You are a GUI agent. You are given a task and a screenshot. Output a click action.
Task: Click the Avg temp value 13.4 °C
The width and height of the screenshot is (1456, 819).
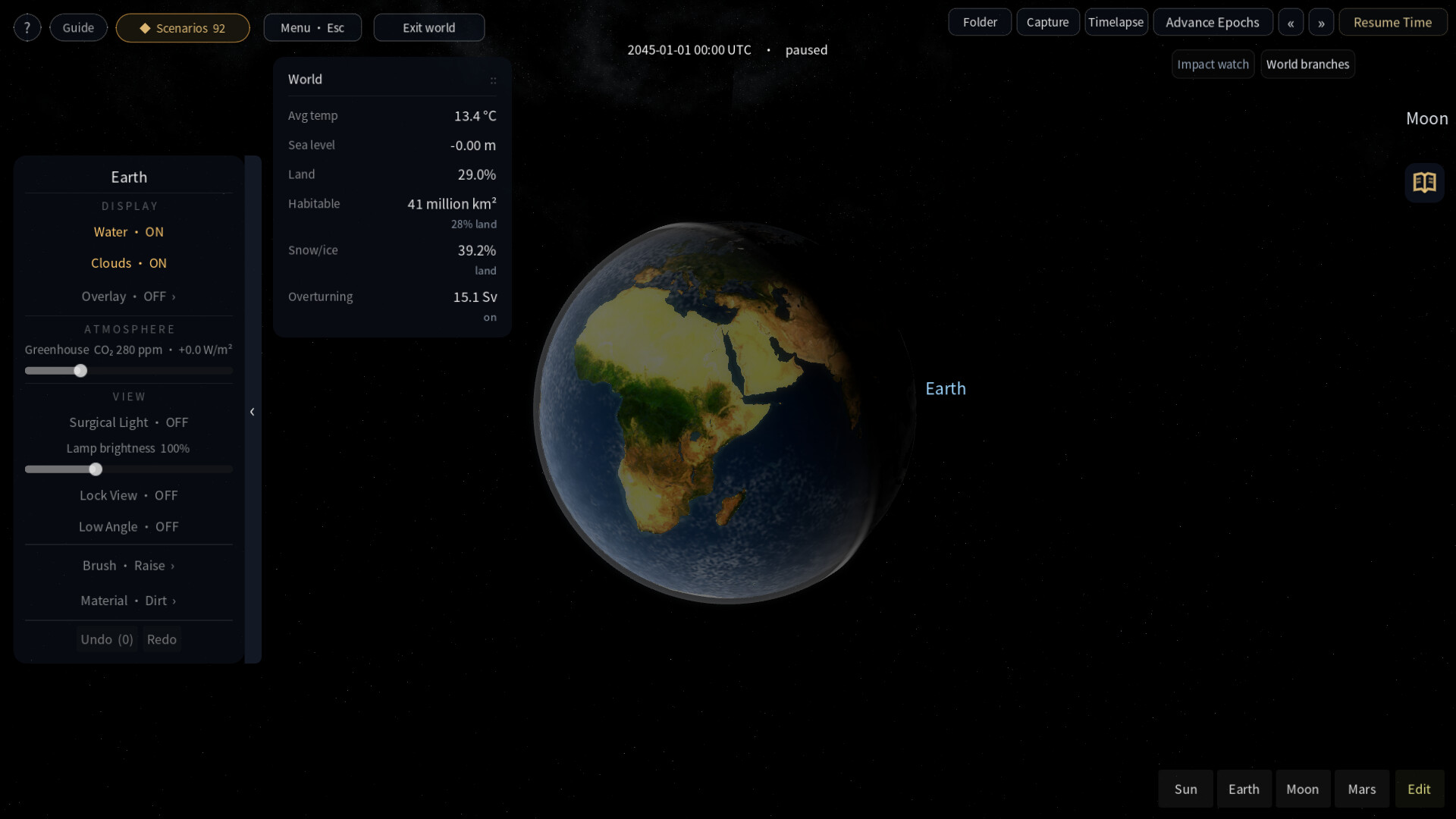[x=475, y=116]
